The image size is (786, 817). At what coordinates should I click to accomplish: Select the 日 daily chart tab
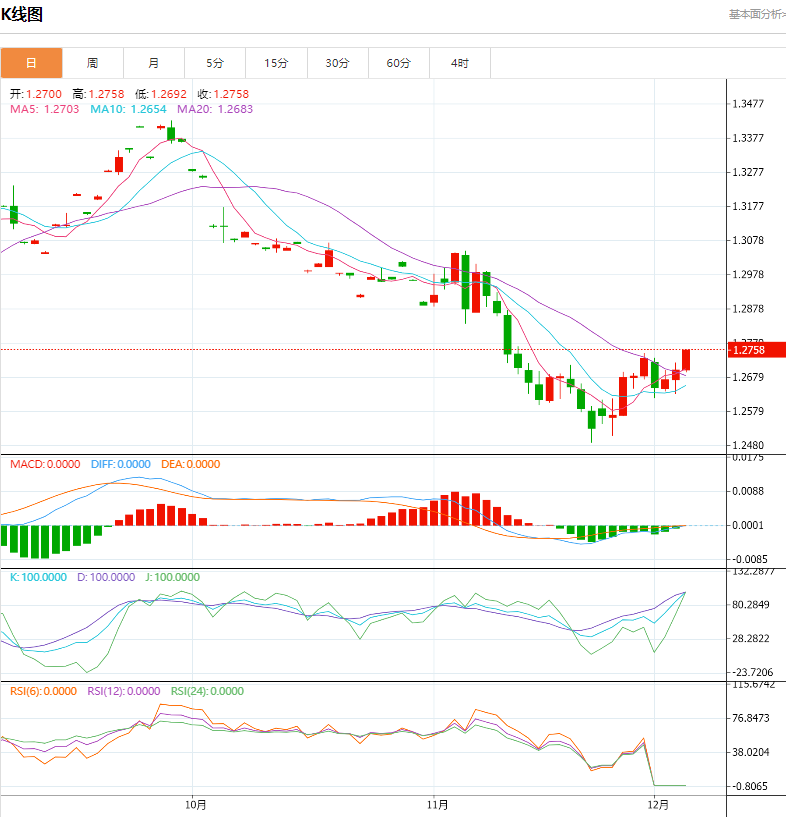[31, 63]
